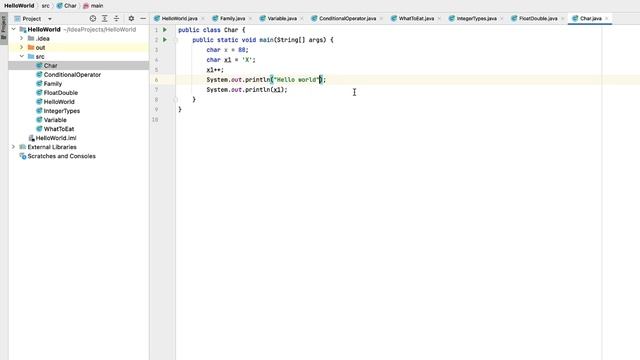Click Char breadcrumb in navigation bar
Viewport: 640px width, 360px height.
67,6
